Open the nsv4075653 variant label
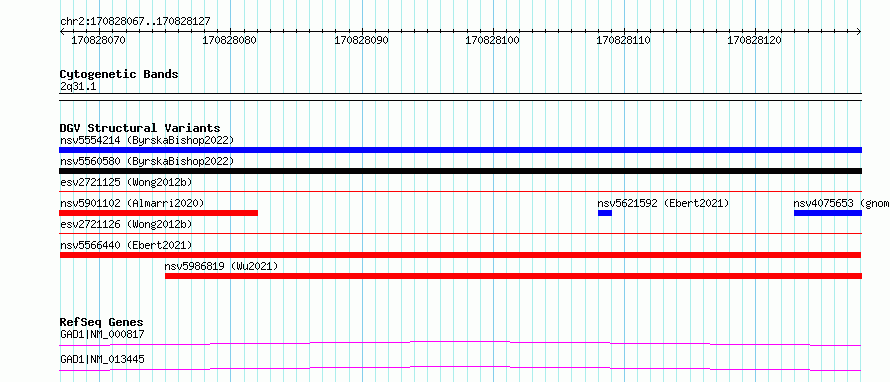Viewport: 890px width, 382px height. 841,203
